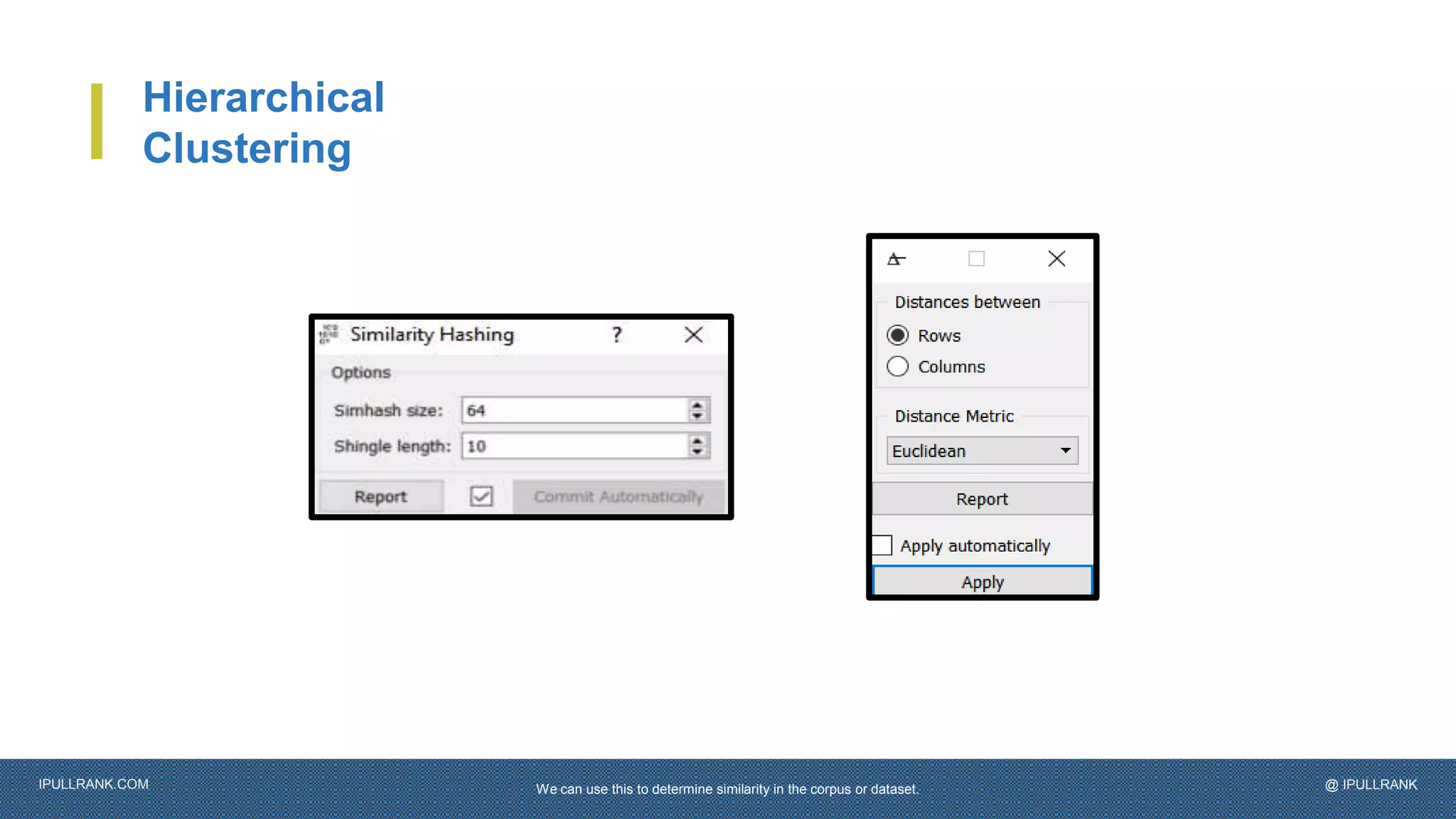This screenshot has width=1456, height=819.
Task: Open the Euclidean distance metric dropdown
Action: click(x=983, y=451)
